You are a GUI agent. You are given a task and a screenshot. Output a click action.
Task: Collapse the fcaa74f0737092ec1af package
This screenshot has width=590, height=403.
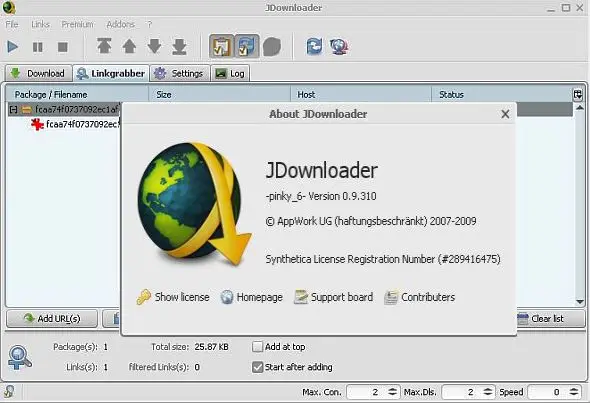click(x=14, y=109)
